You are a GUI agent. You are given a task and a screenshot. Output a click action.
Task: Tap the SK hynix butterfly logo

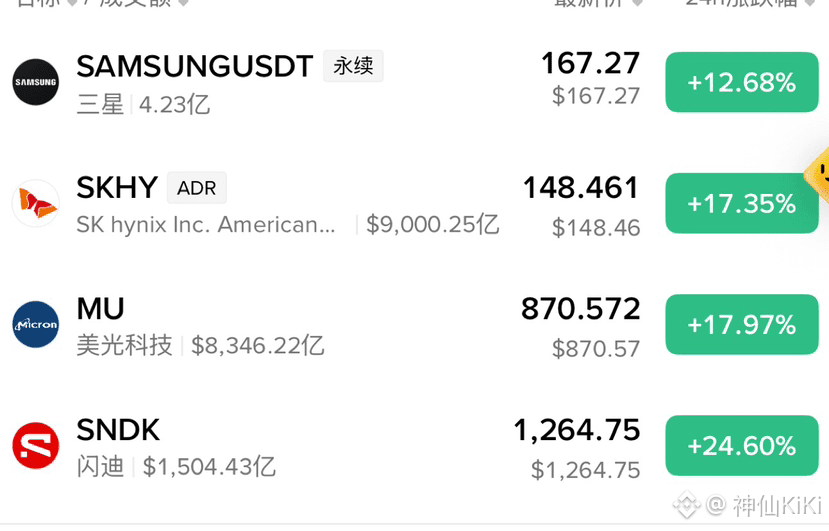pyautogui.click(x=35, y=203)
